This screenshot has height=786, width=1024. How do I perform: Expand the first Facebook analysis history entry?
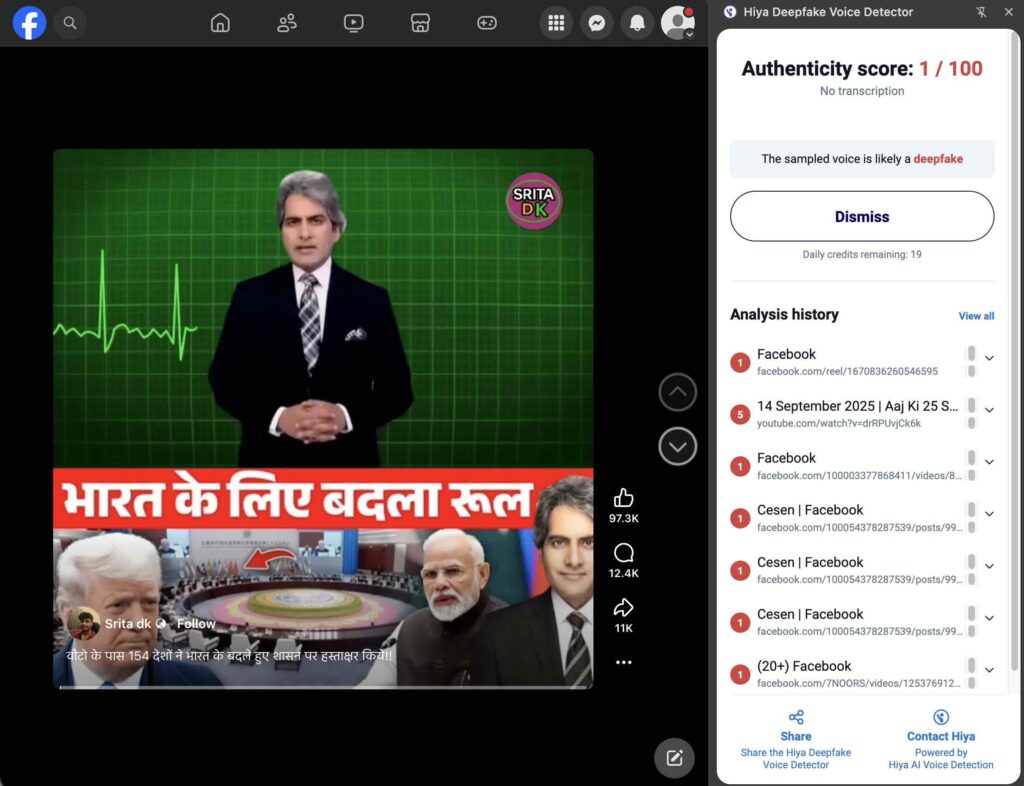pyautogui.click(x=989, y=358)
